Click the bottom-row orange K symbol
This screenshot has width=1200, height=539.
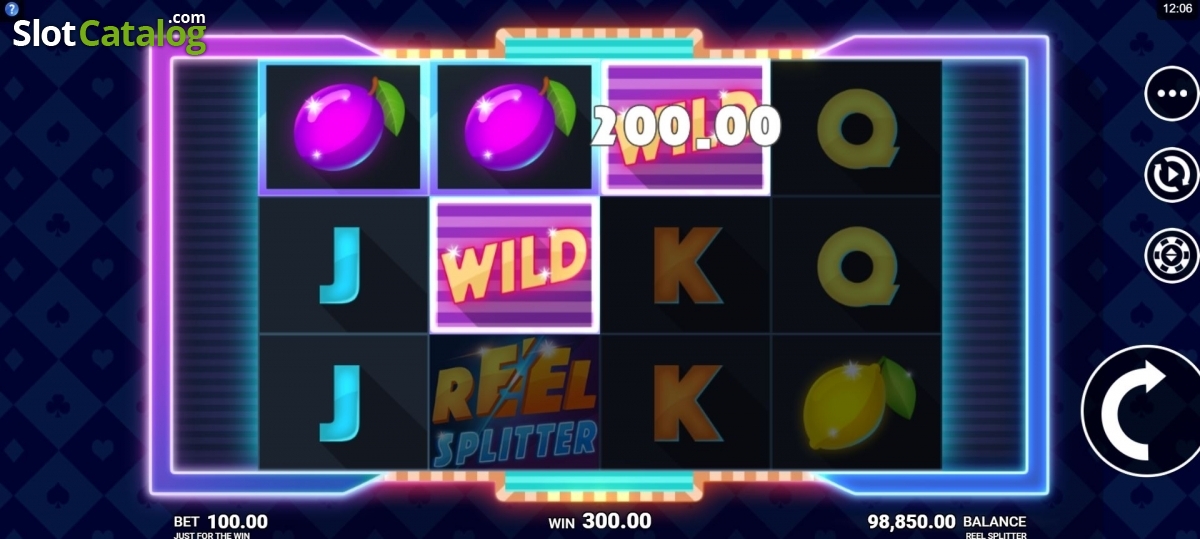coord(687,402)
